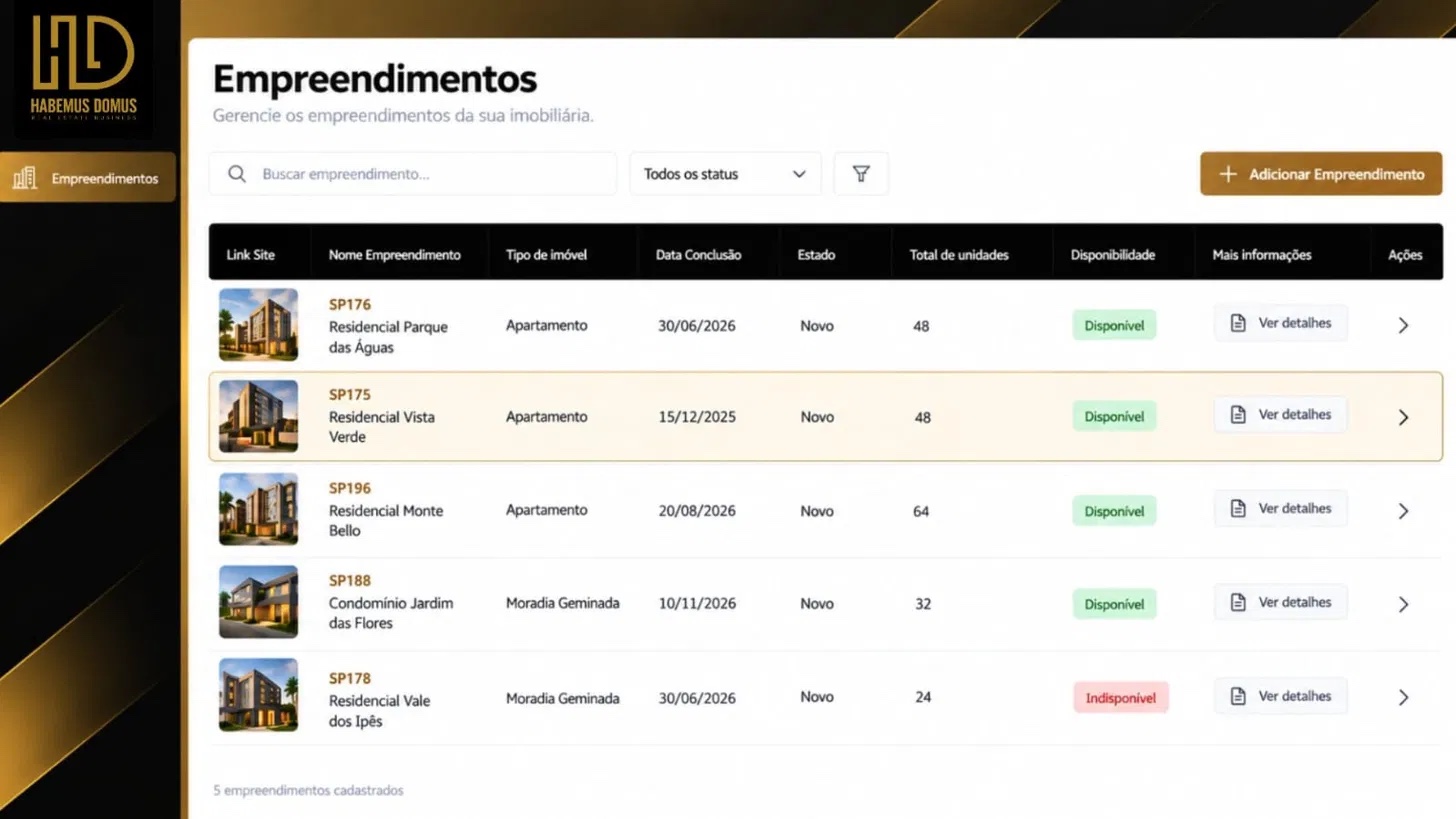Expand the SP178 row action chevron
This screenshot has width=1456, height=819.
point(1403,697)
